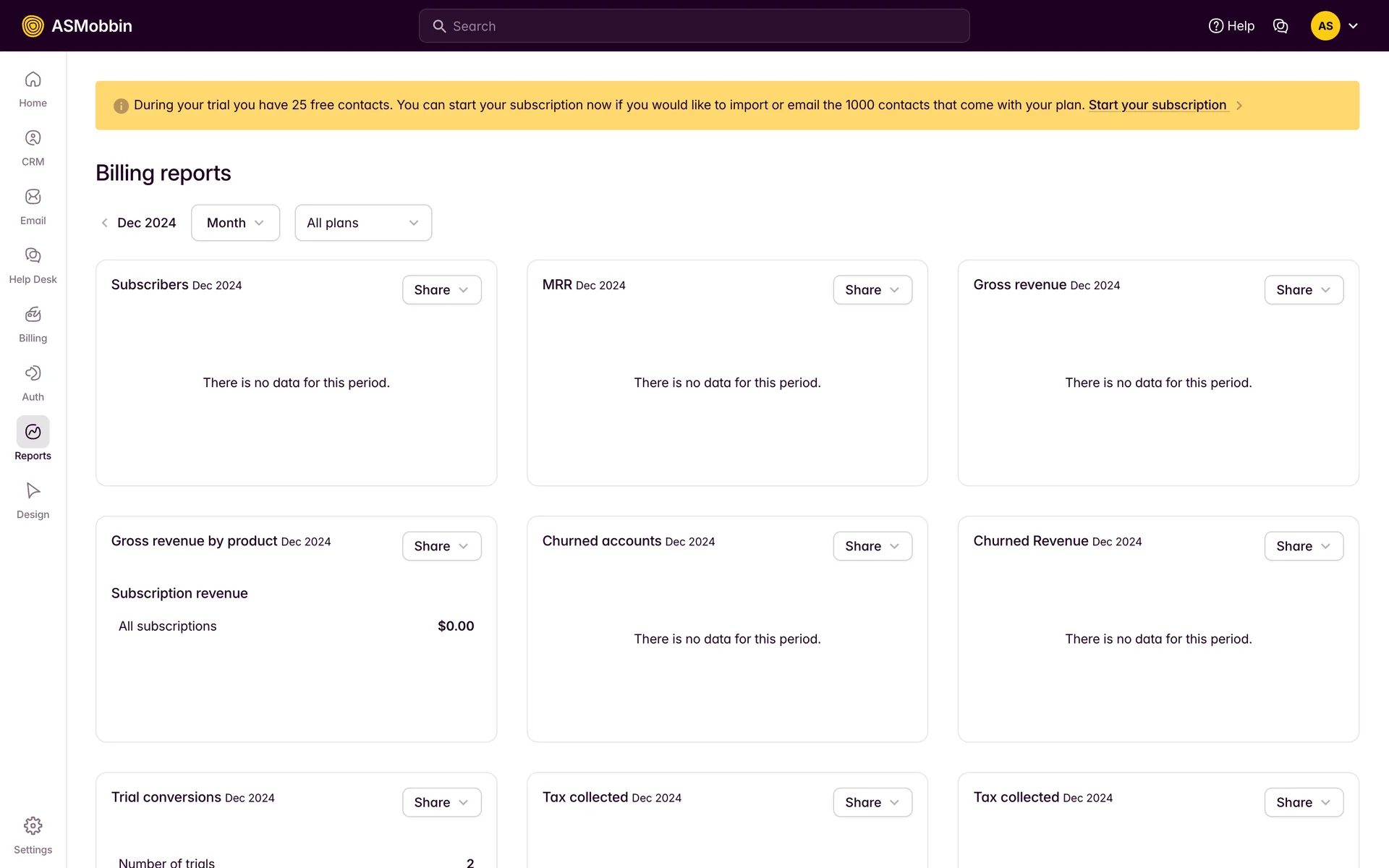
Task: Open the Auth sidebar icon
Action: [33, 373]
